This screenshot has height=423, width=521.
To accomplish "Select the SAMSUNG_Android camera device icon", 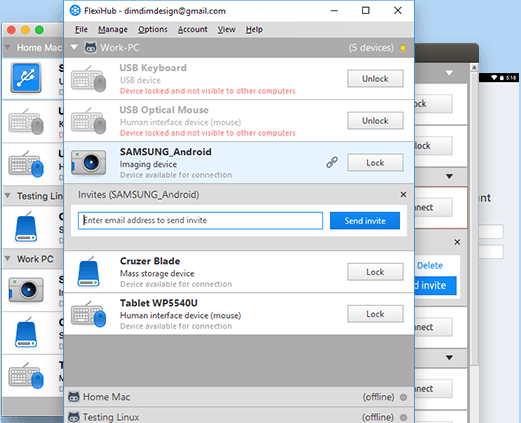I will click(88, 162).
